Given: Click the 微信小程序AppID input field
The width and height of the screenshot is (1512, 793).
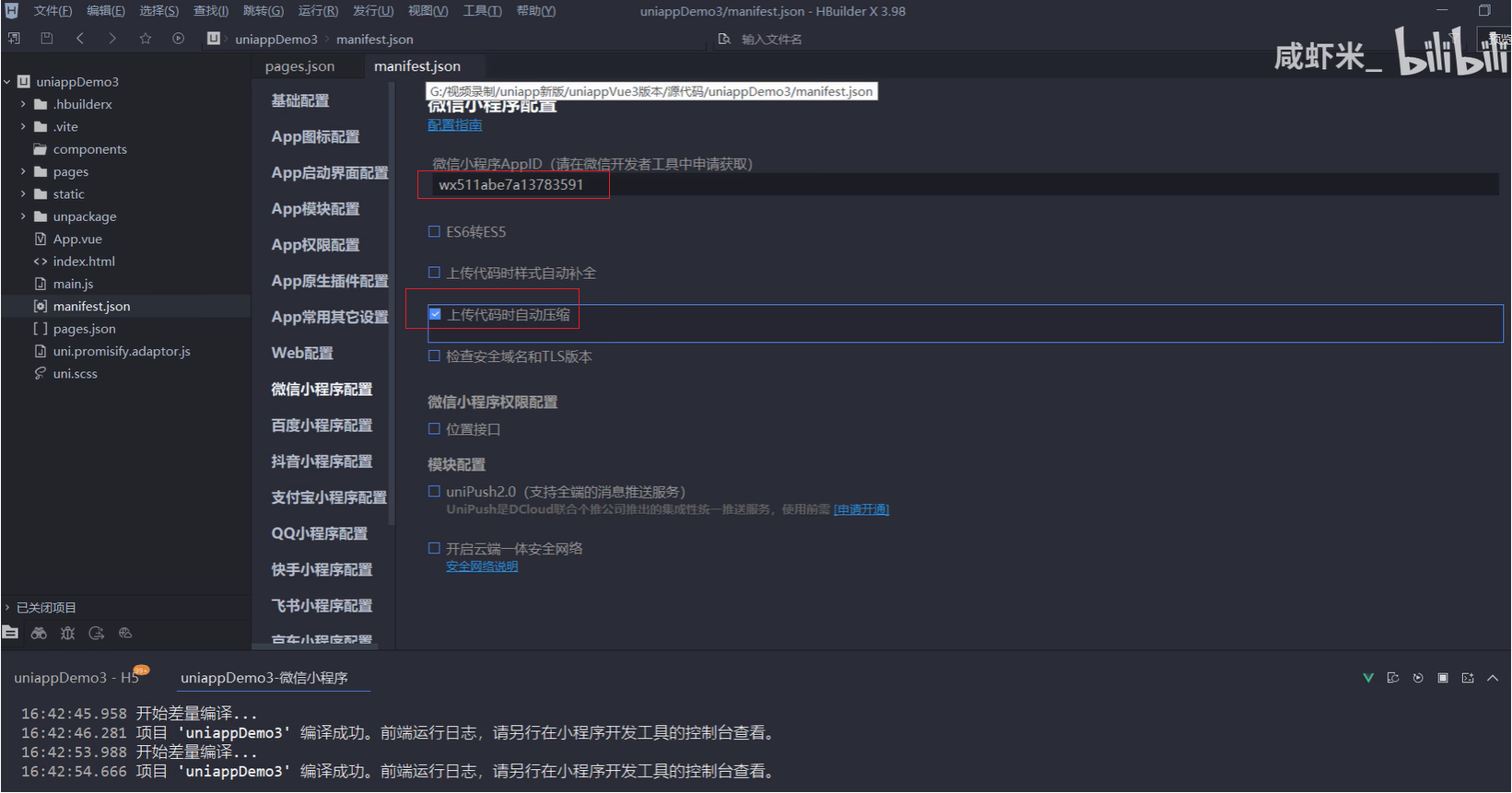Looking at the screenshot, I should click(965, 184).
